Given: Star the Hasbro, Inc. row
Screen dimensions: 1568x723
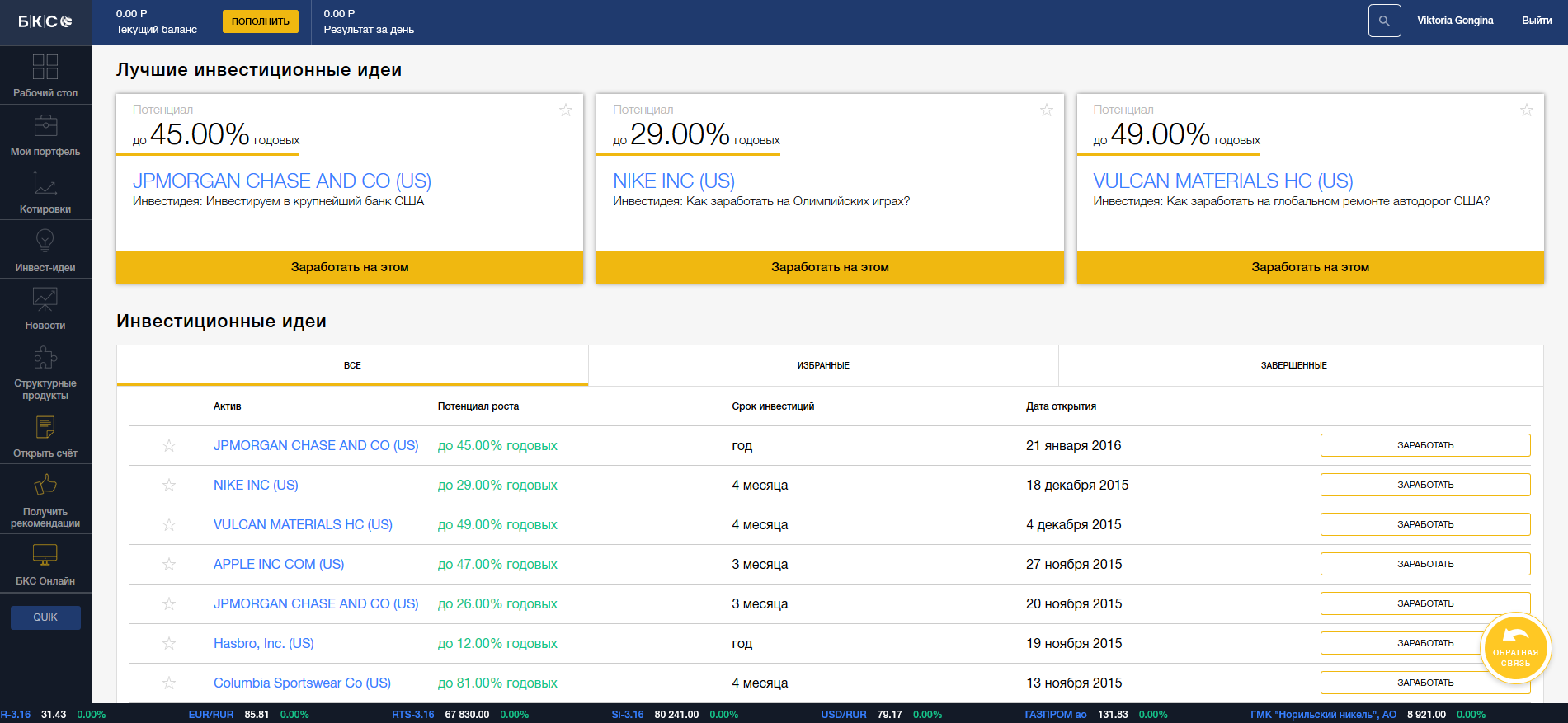Looking at the screenshot, I should coord(169,643).
